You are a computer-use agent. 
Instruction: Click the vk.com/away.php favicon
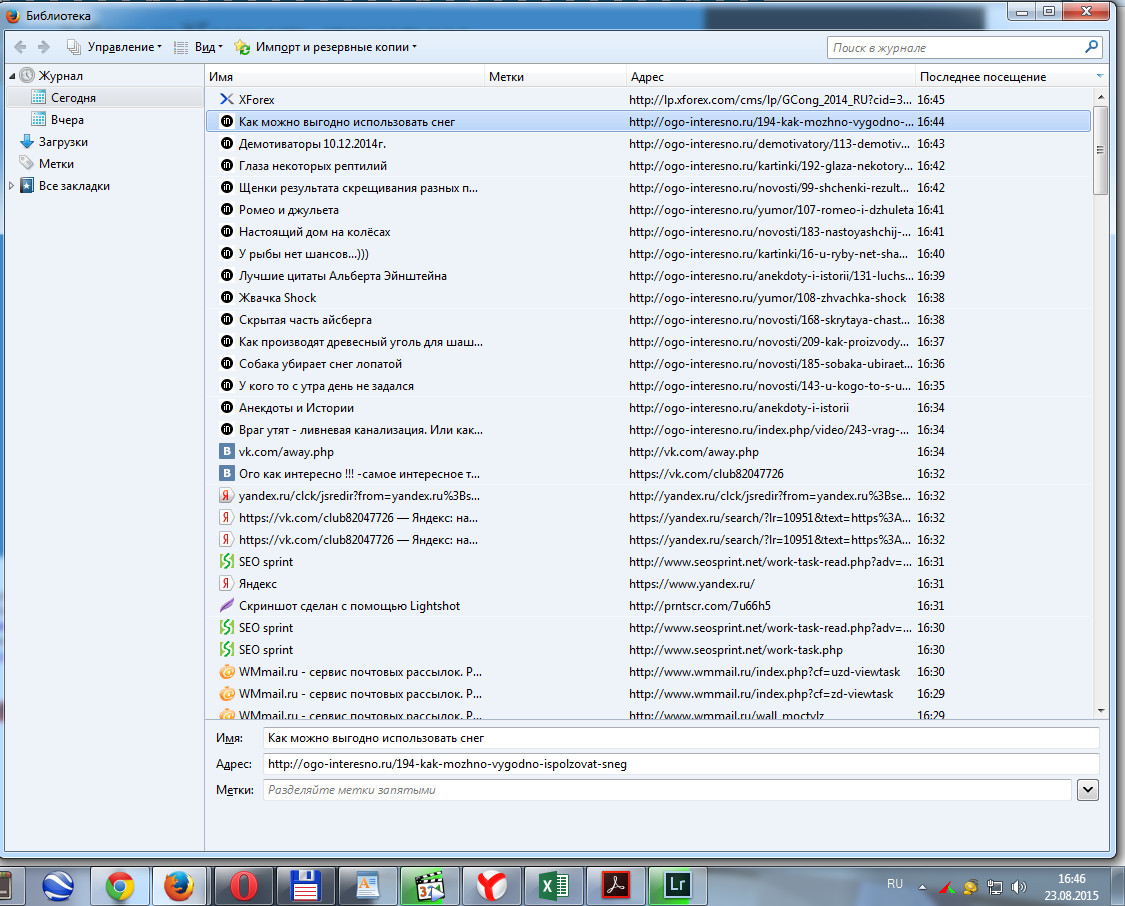[x=227, y=451]
